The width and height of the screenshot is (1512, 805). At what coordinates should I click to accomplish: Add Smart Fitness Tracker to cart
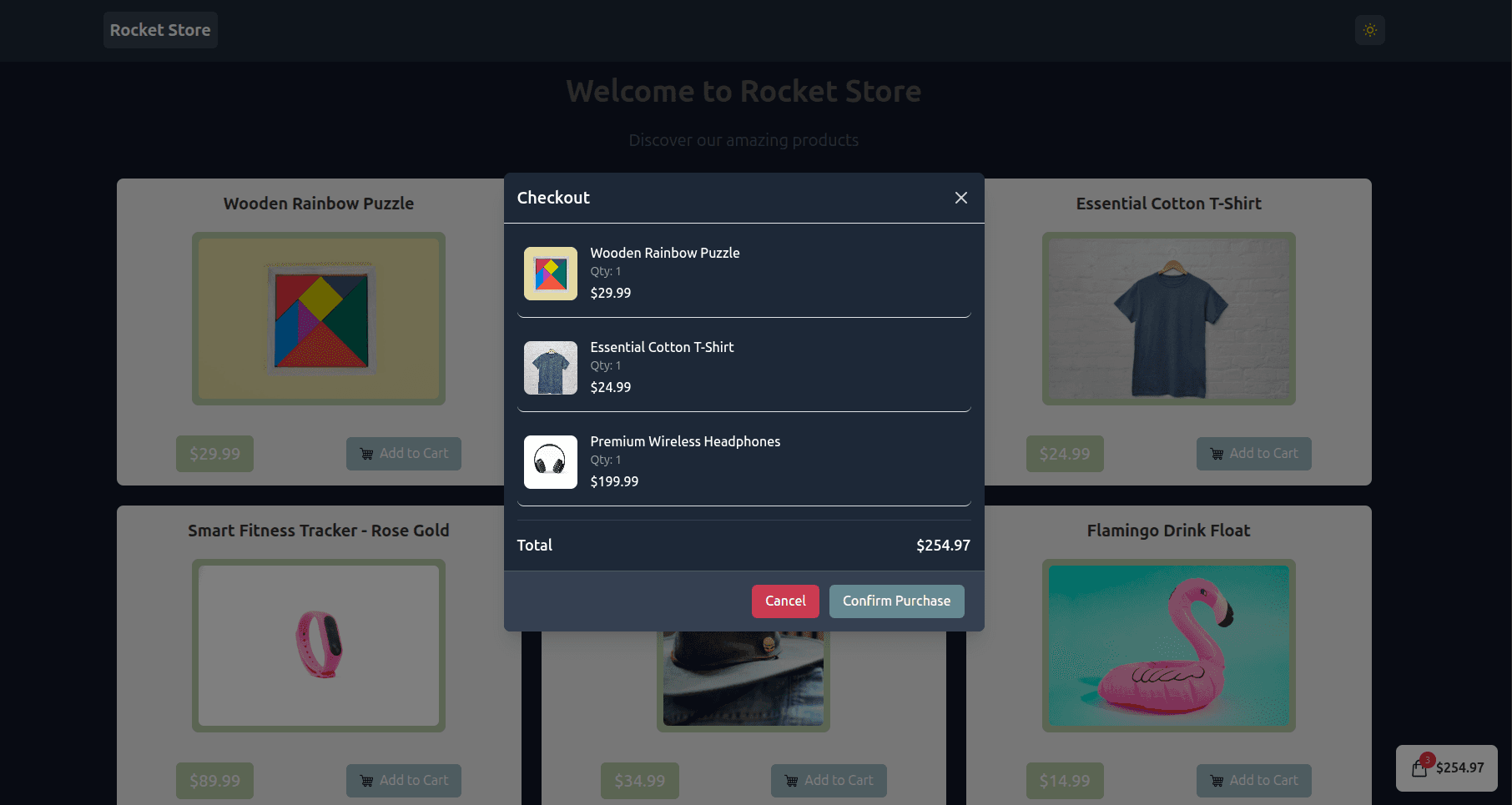coord(404,781)
